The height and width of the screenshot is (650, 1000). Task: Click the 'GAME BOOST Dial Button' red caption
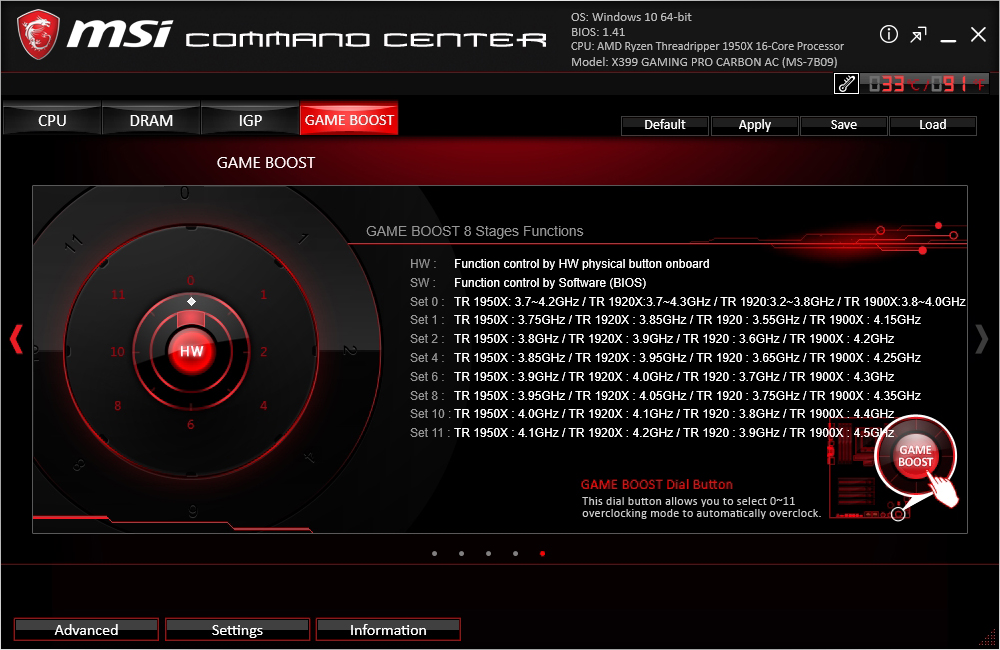657,484
